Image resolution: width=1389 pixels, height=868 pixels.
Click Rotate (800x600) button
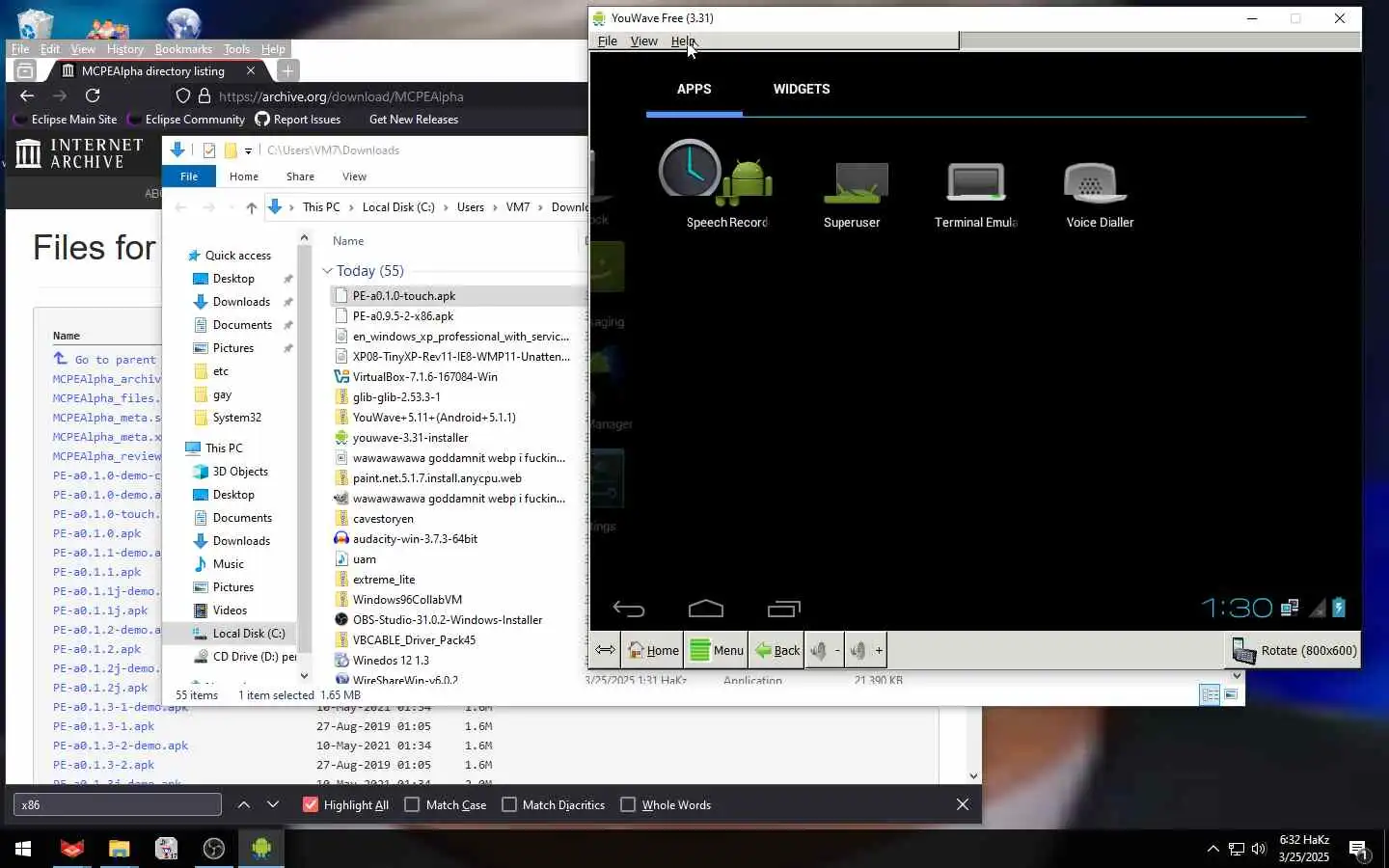coord(1294,650)
